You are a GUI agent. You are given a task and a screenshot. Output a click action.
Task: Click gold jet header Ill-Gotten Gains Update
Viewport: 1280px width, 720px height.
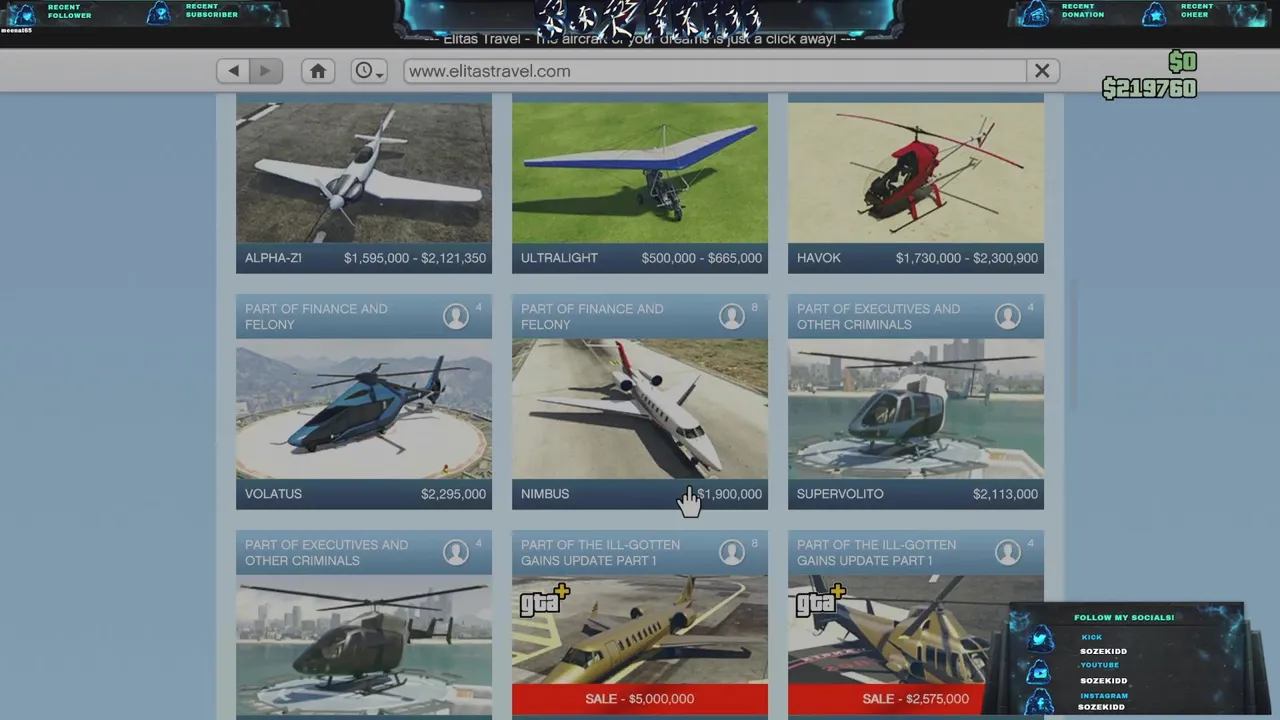(600, 552)
